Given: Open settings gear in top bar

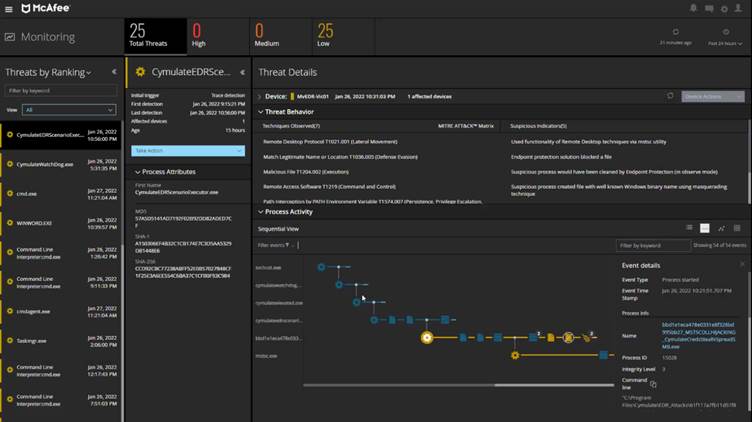Looking at the screenshot, I should [724, 9].
